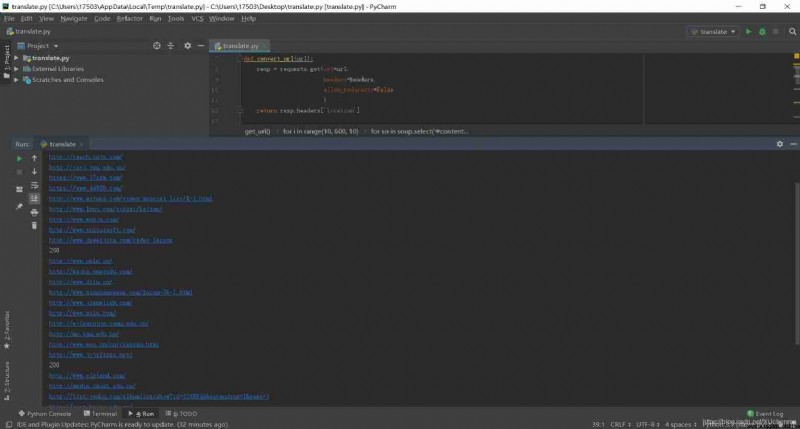Click the 39:1 cursor position indicator
The height and width of the screenshot is (429, 800).
(598, 424)
